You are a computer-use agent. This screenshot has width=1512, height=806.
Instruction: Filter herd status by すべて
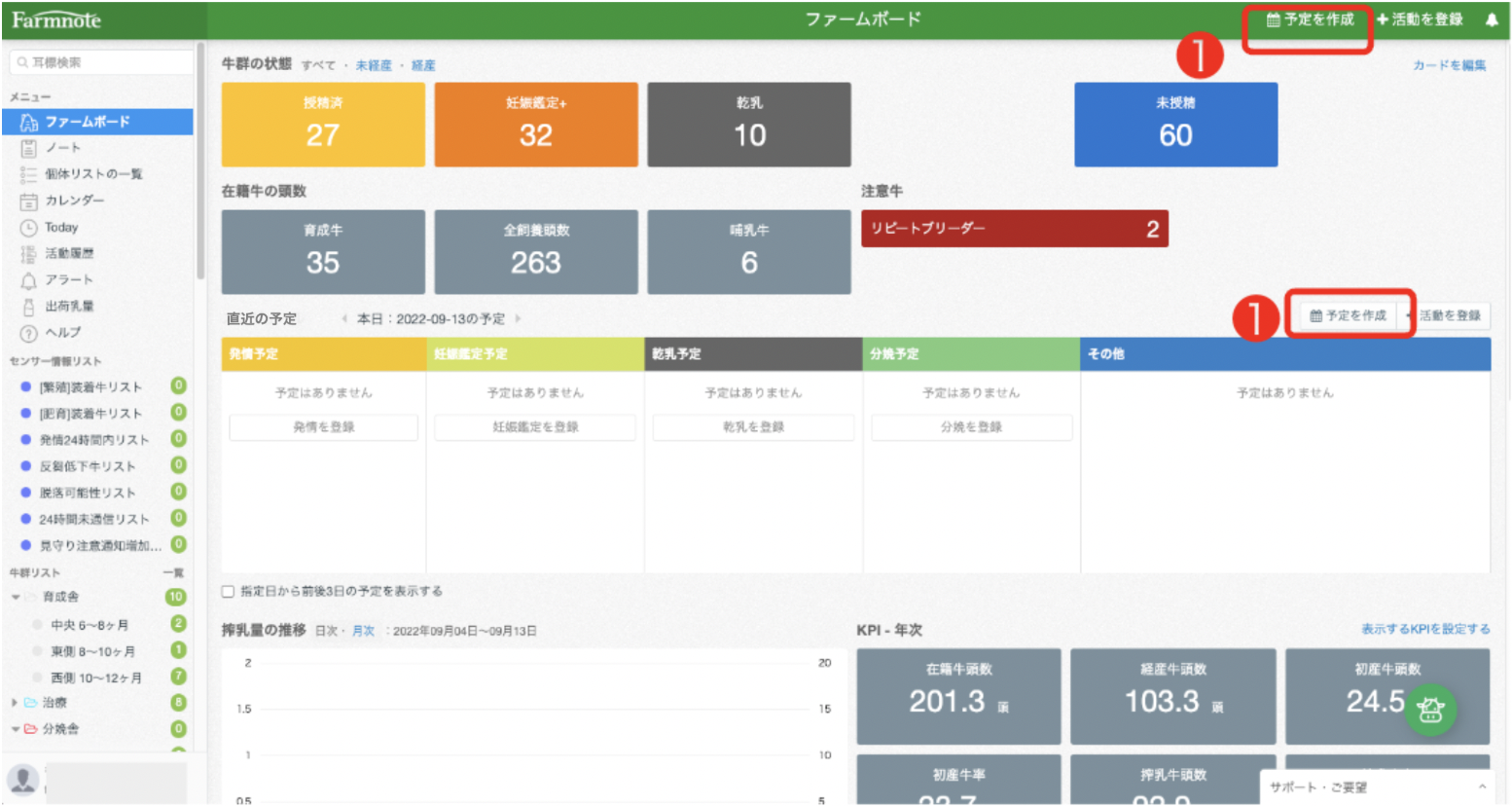(318, 66)
